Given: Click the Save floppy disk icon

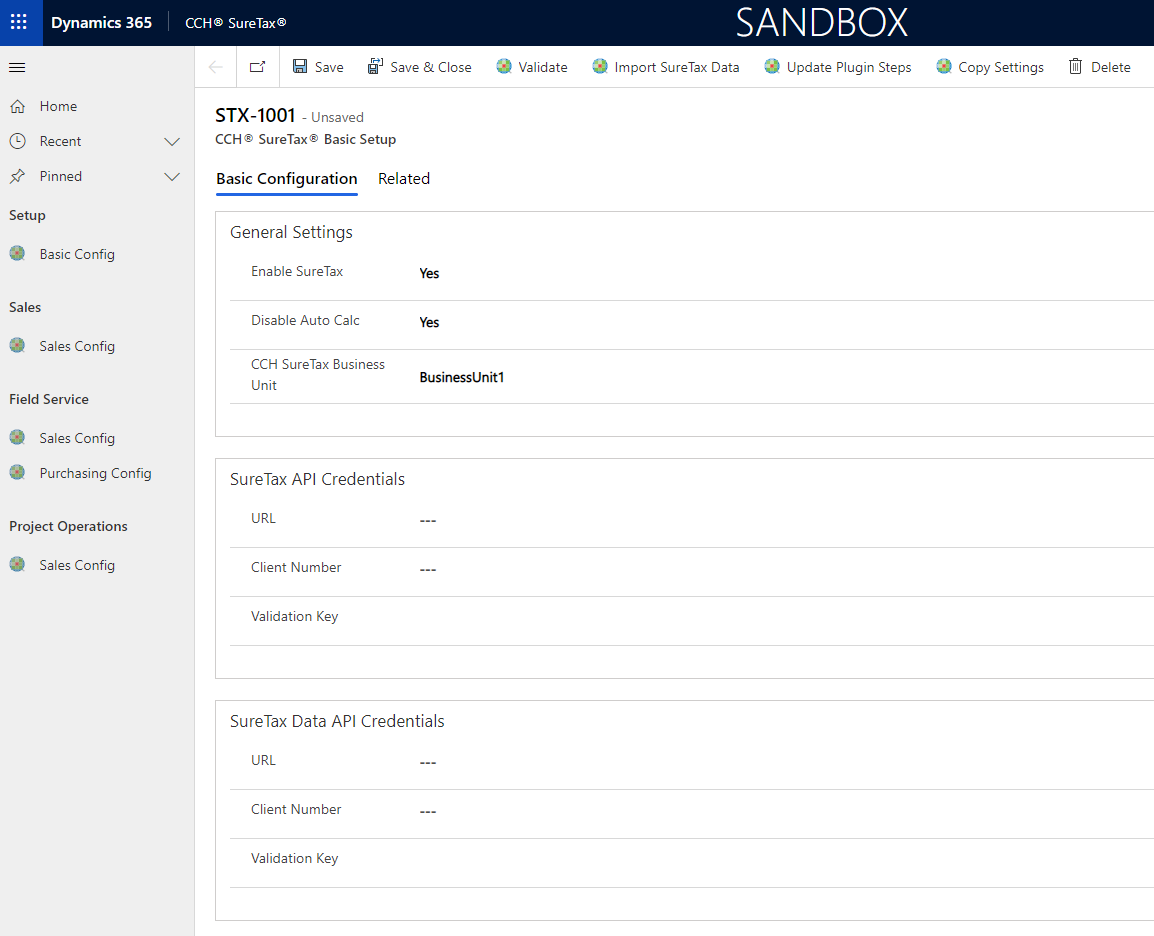Looking at the screenshot, I should pos(300,67).
